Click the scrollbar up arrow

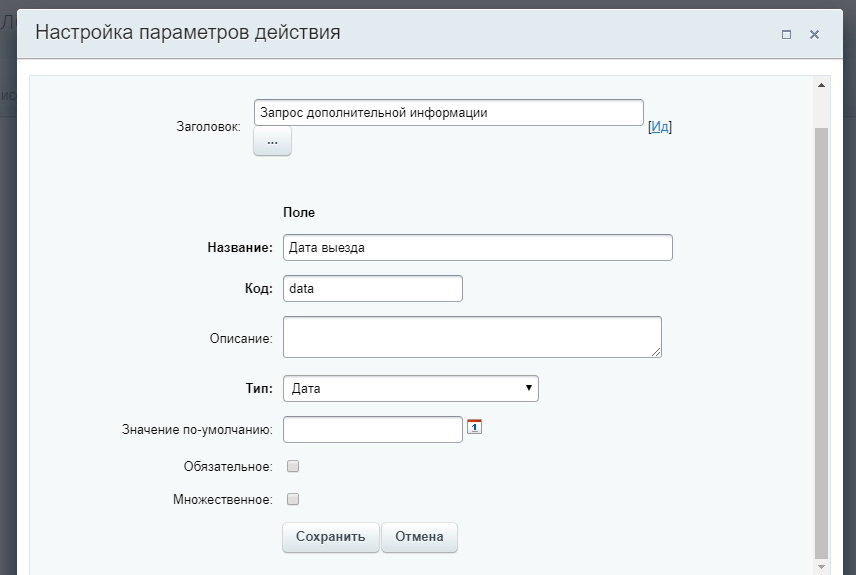[x=821, y=85]
